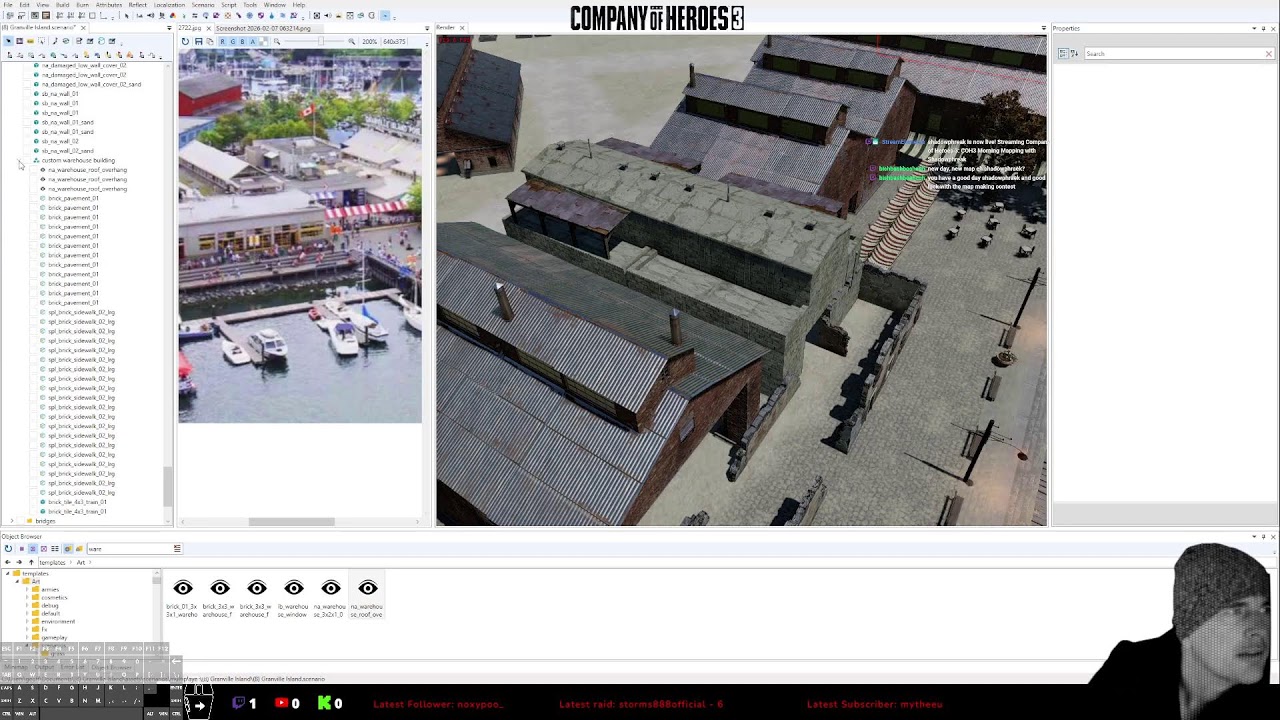Clear the Object Browser search filter icon

click(x=177, y=549)
